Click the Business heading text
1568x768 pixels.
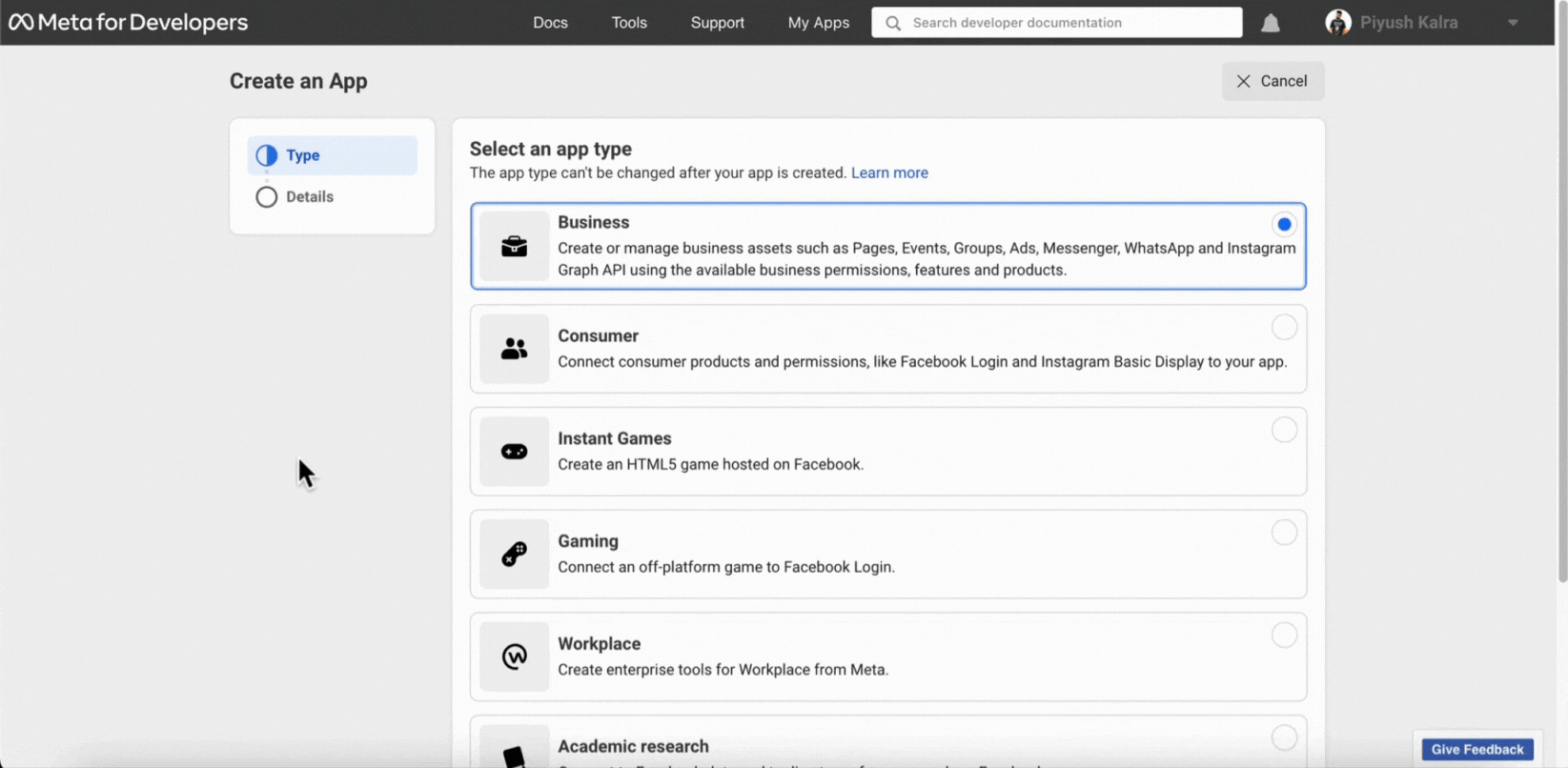(594, 222)
